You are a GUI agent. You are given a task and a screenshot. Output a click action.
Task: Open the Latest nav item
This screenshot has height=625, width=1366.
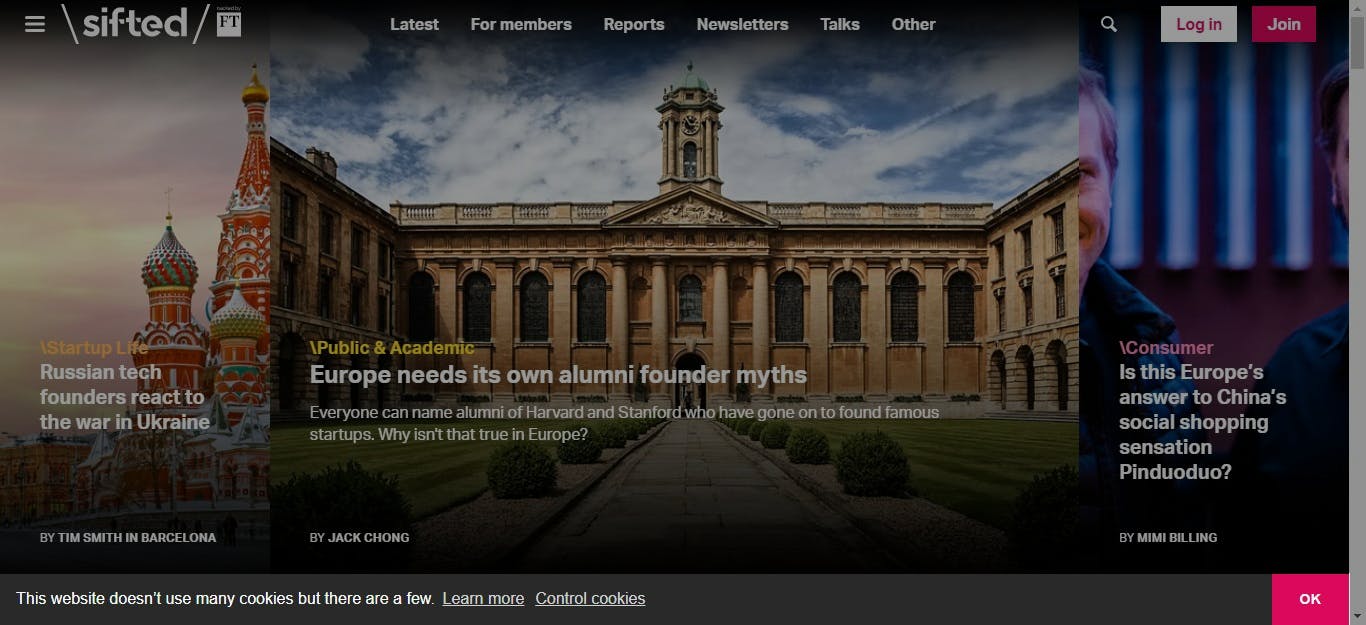click(414, 24)
